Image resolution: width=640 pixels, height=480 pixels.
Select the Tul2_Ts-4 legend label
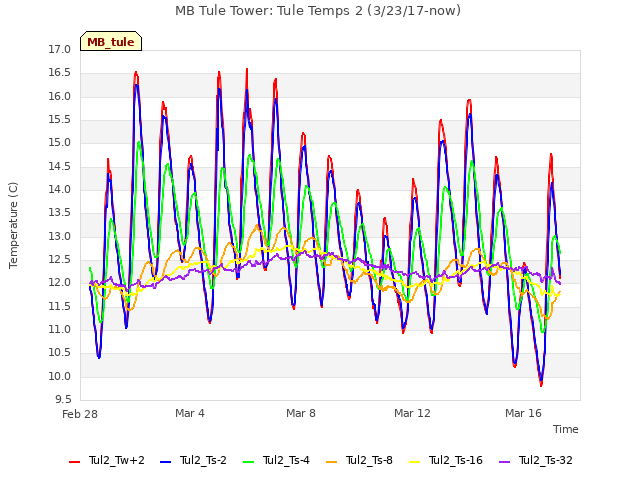tap(287, 461)
